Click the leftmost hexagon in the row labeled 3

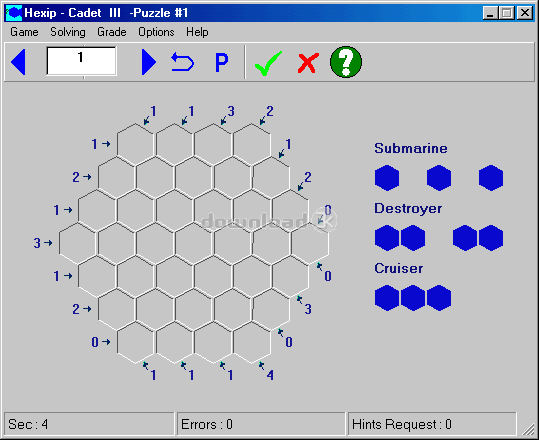click(x=78, y=243)
